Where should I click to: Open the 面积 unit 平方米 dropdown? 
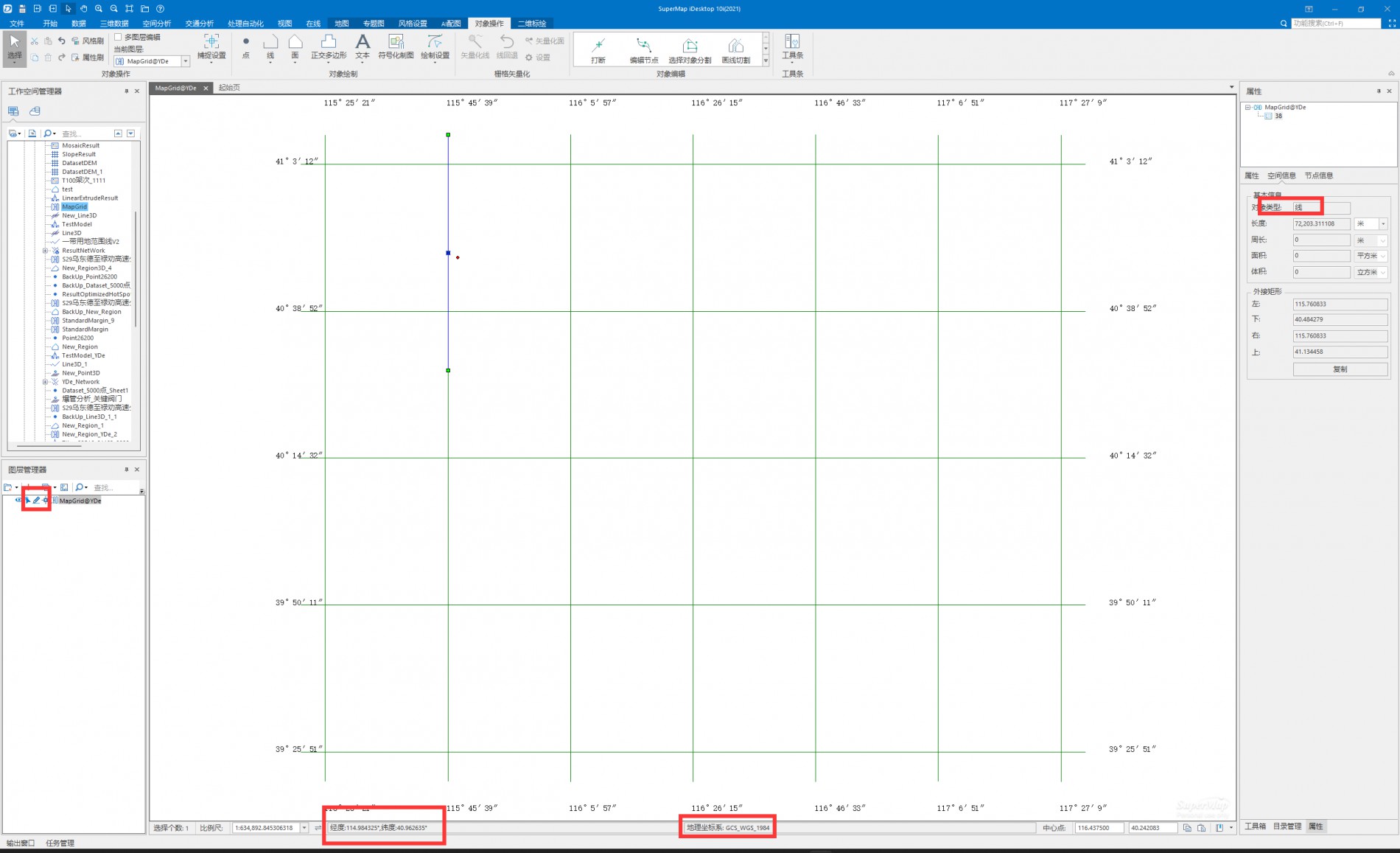point(1383,256)
